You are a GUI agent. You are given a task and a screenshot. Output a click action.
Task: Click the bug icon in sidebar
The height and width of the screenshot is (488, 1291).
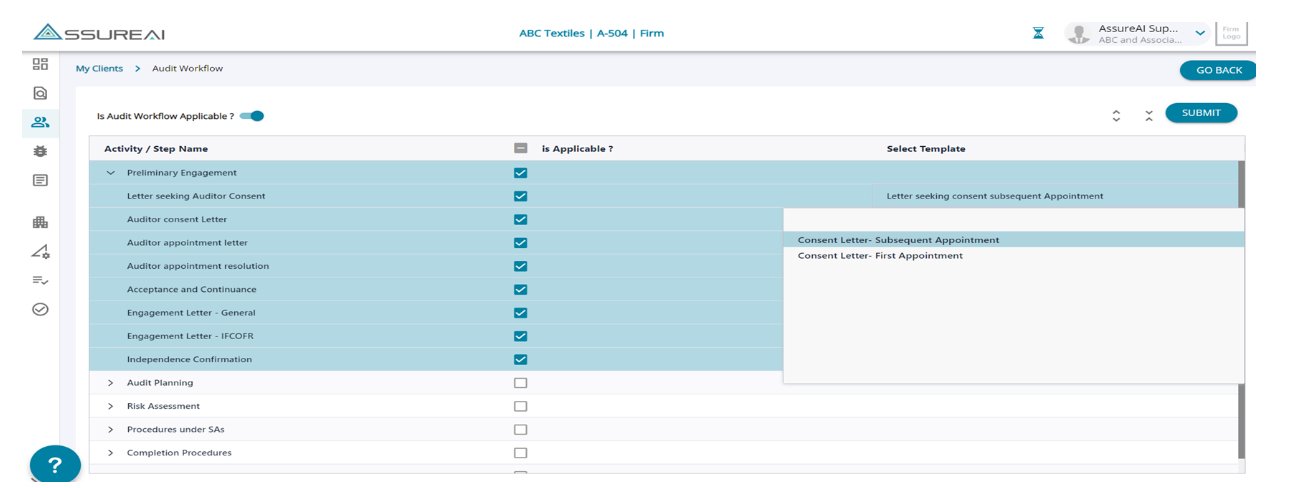click(x=40, y=151)
